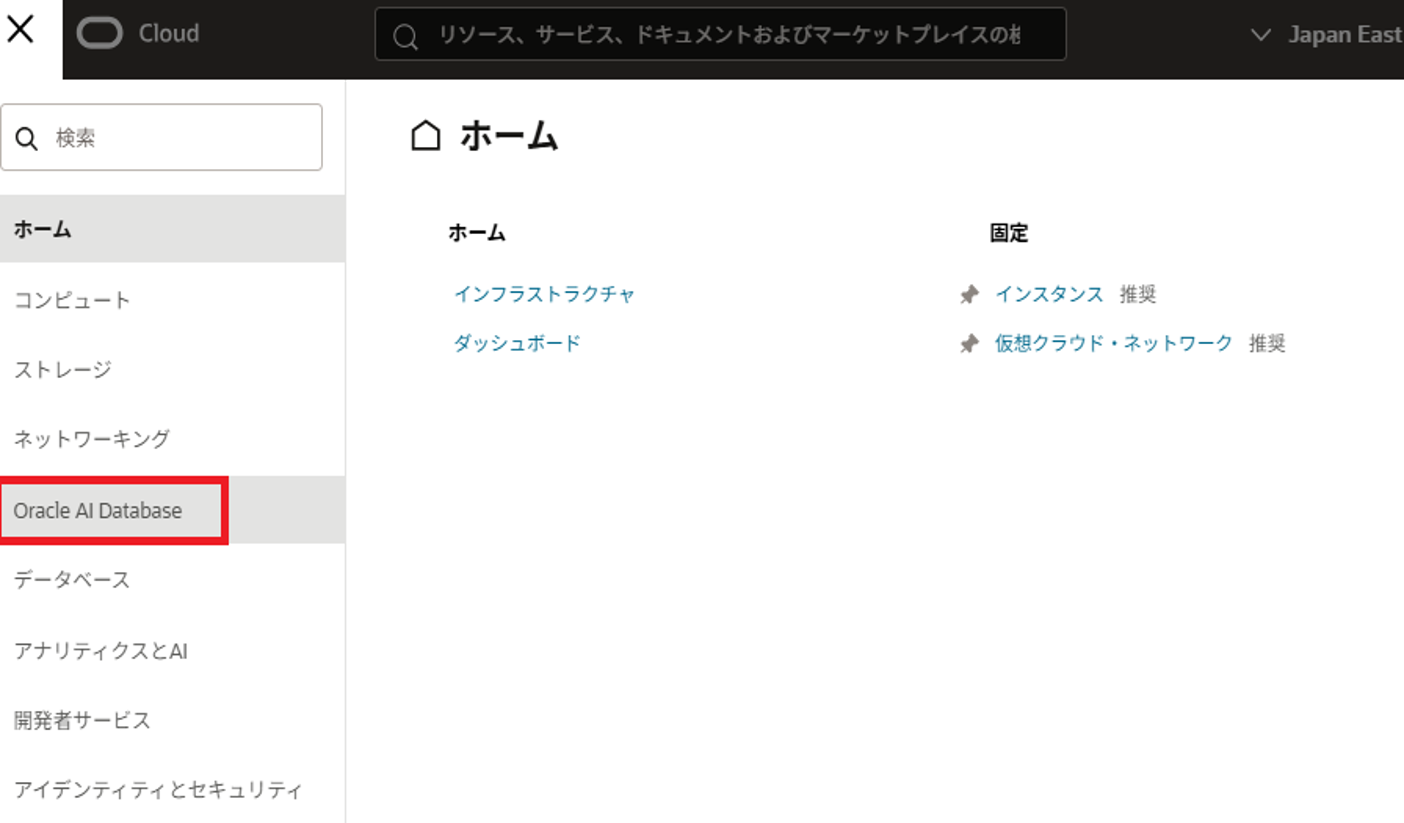
Task: Type in the sidebar 検索 field
Action: pyautogui.click(x=180, y=138)
